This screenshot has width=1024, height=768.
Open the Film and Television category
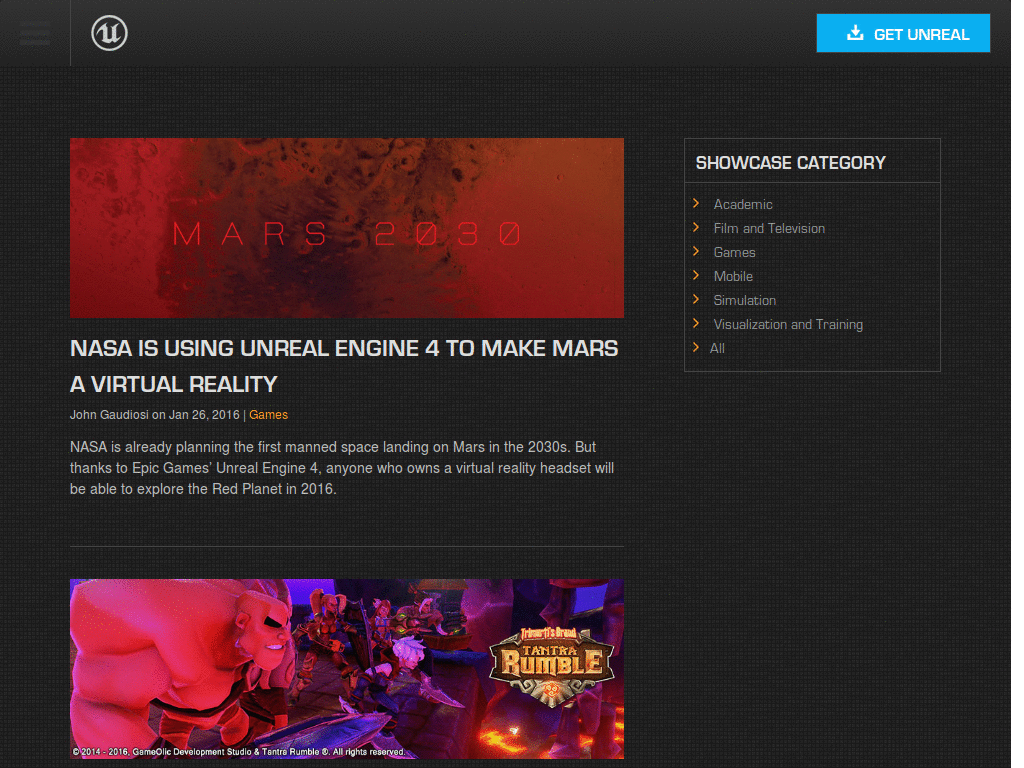click(x=769, y=229)
